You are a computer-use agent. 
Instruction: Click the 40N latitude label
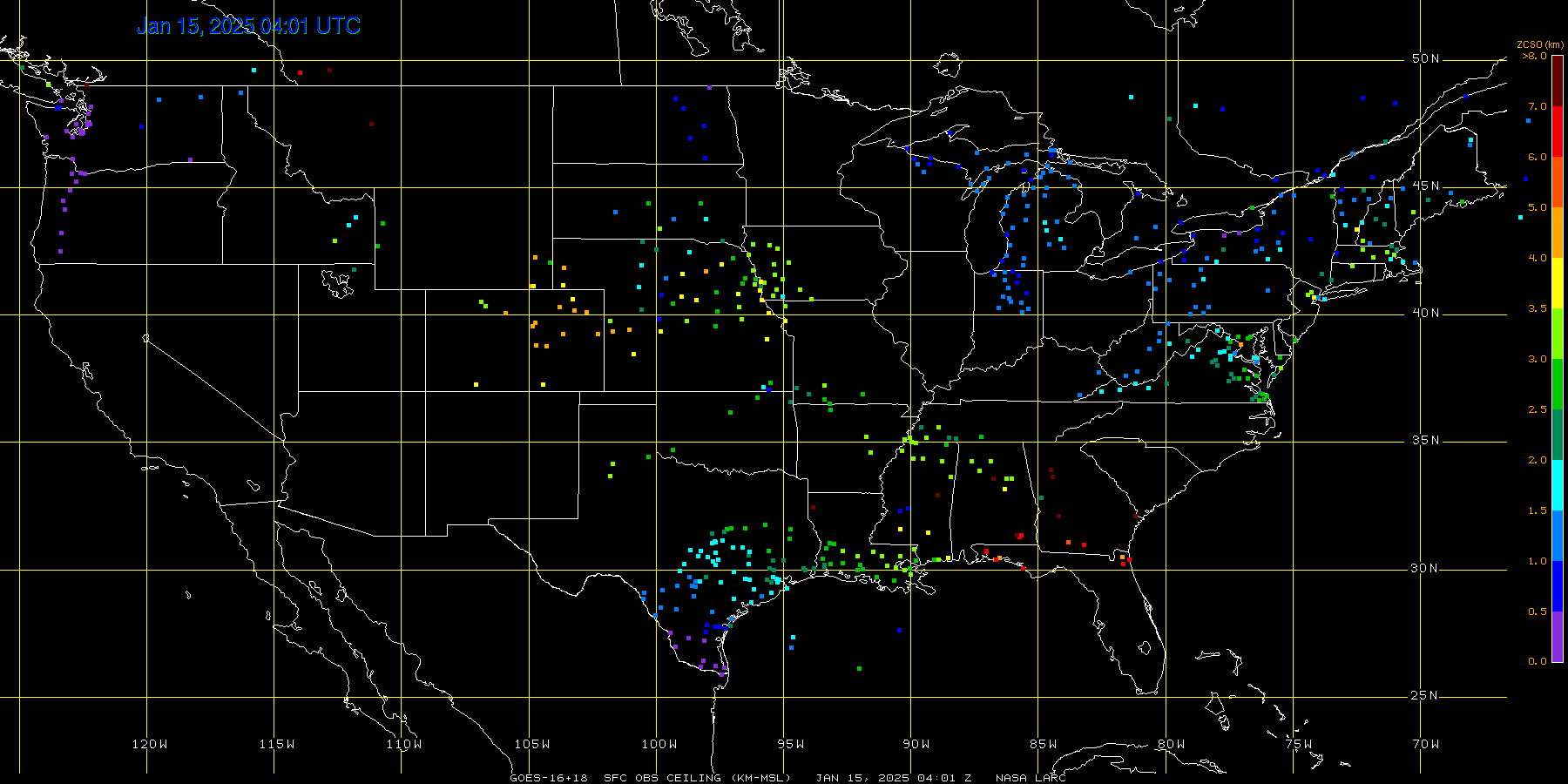1426,313
